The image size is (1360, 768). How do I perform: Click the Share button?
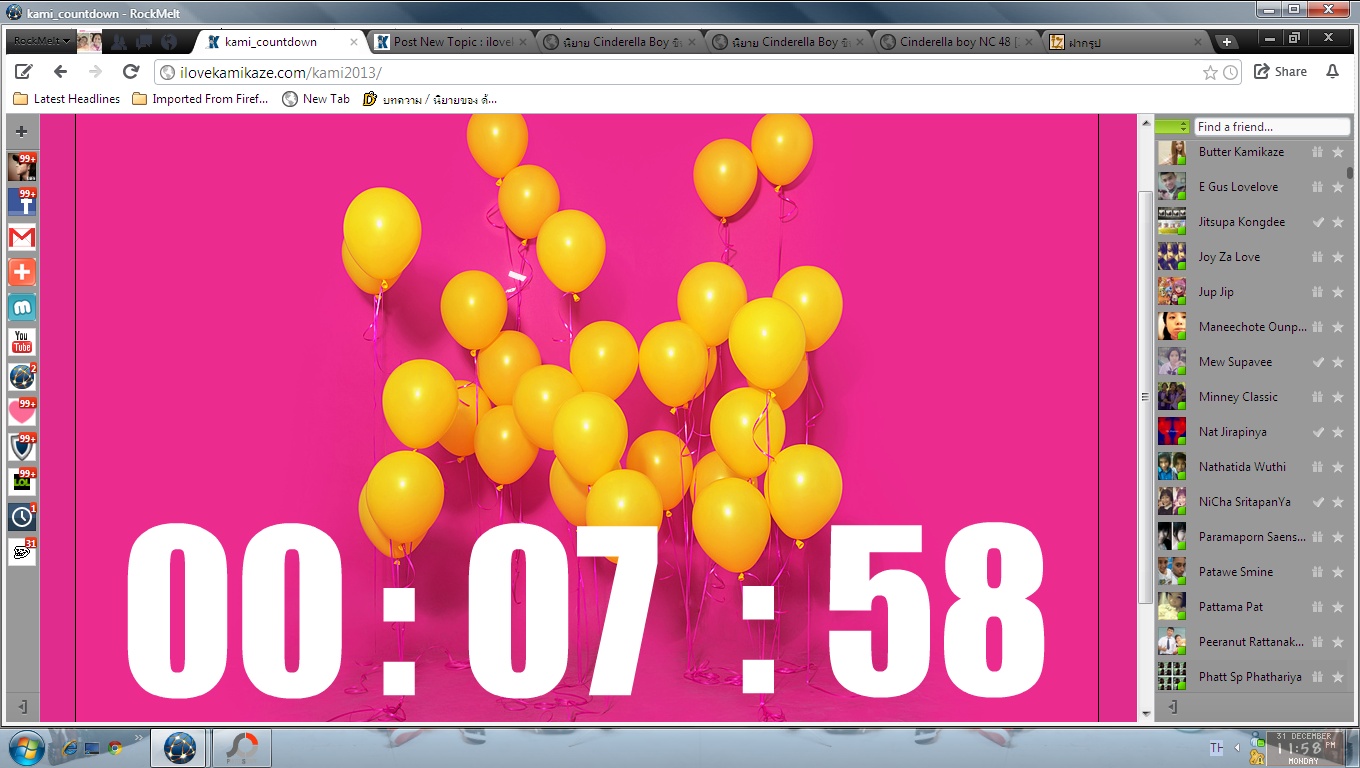[x=1280, y=72]
